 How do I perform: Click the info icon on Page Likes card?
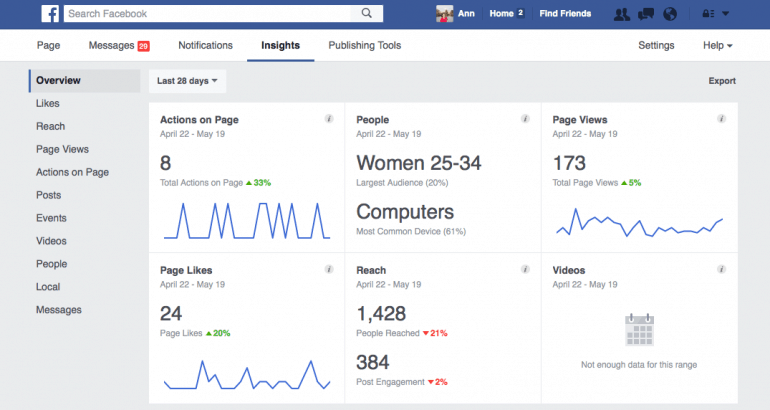(x=329, y=269)
